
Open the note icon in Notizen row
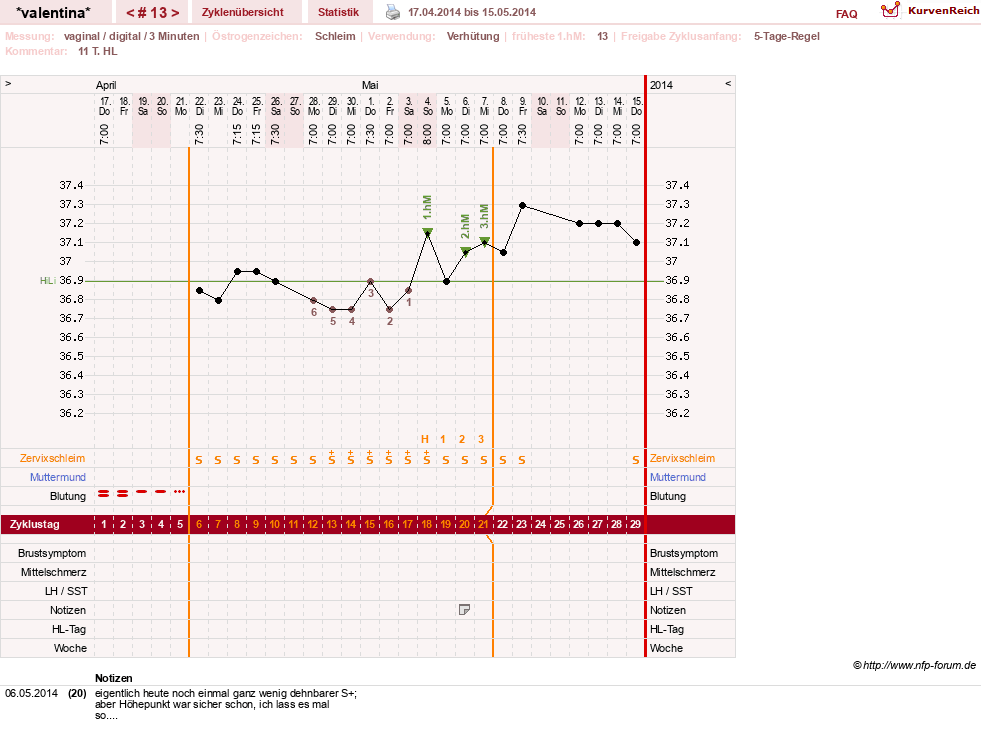point(464,610)
